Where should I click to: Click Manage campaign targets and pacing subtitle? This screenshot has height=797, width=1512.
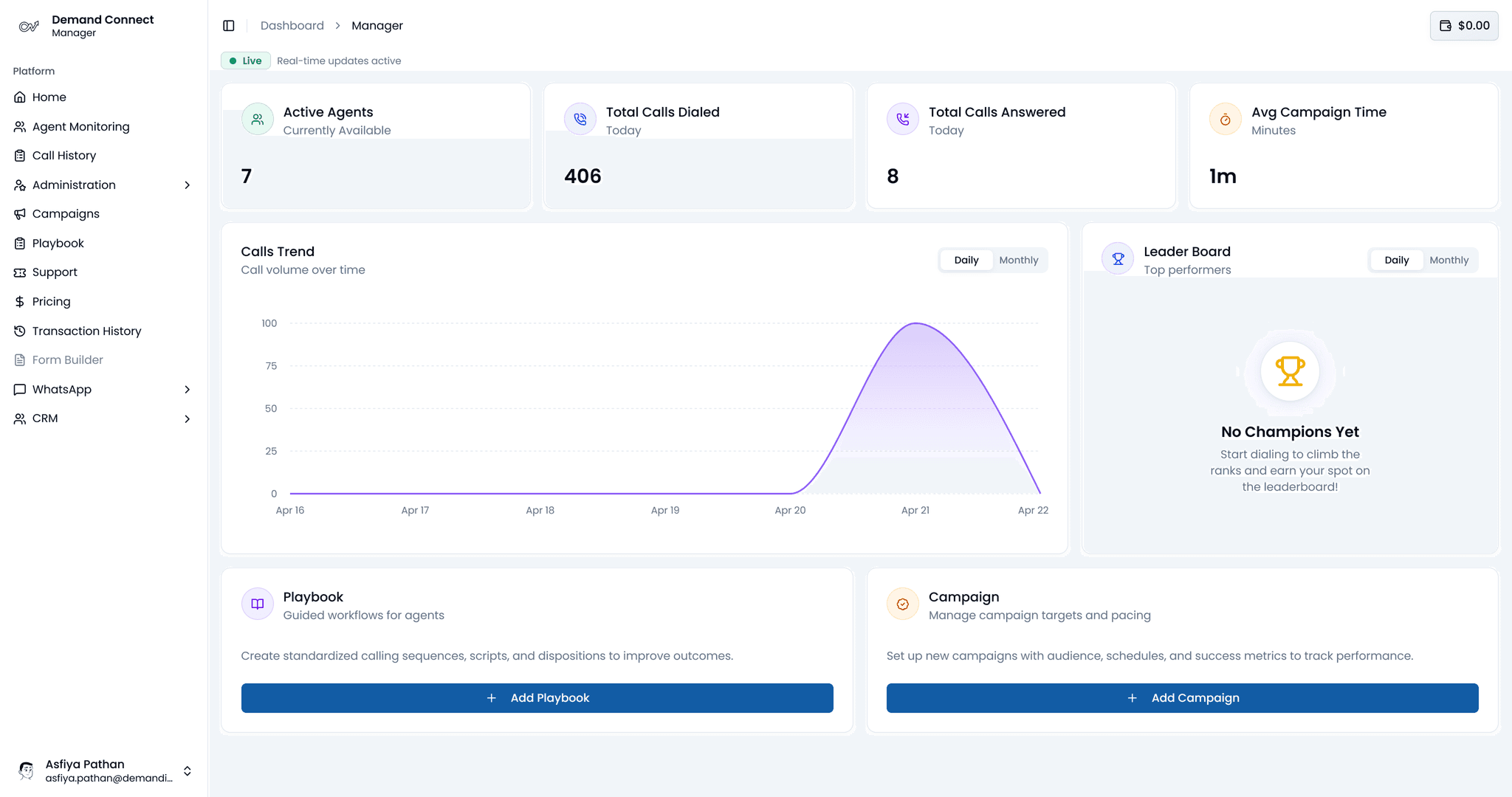pos(1039,615)
